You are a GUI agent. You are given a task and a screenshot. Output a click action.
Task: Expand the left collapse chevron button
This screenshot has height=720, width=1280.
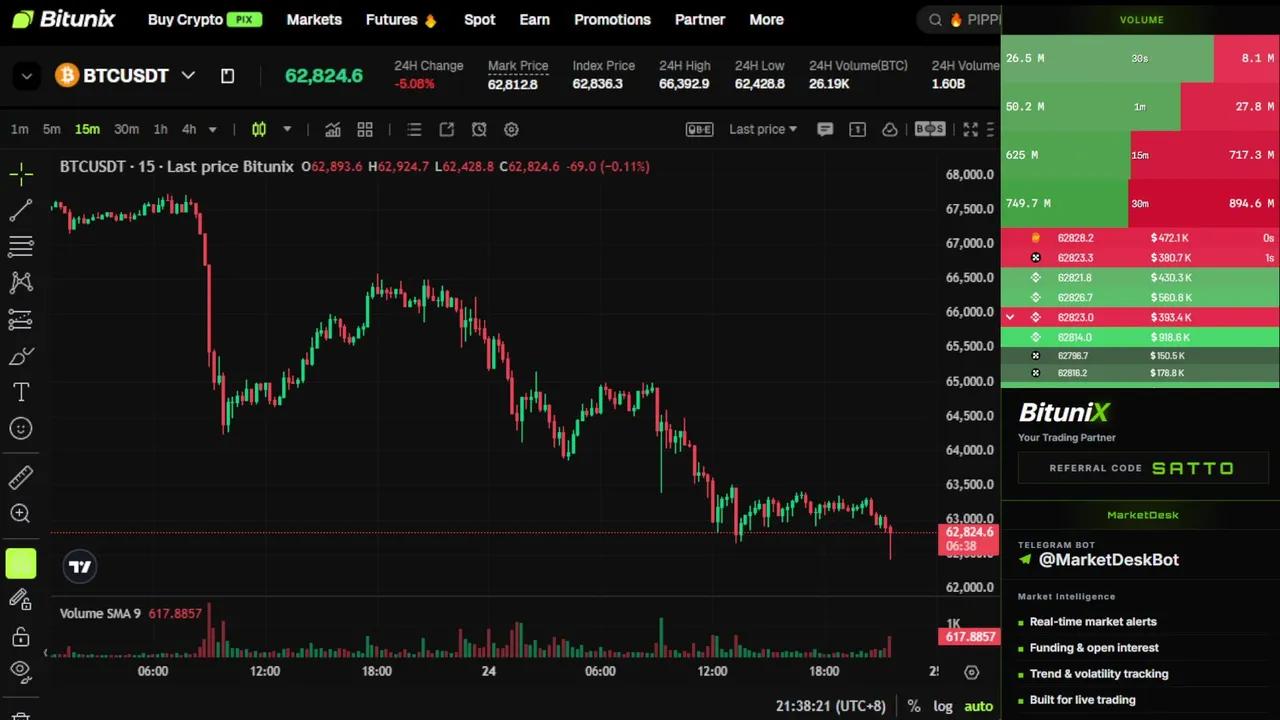click(x=27, y=76)
